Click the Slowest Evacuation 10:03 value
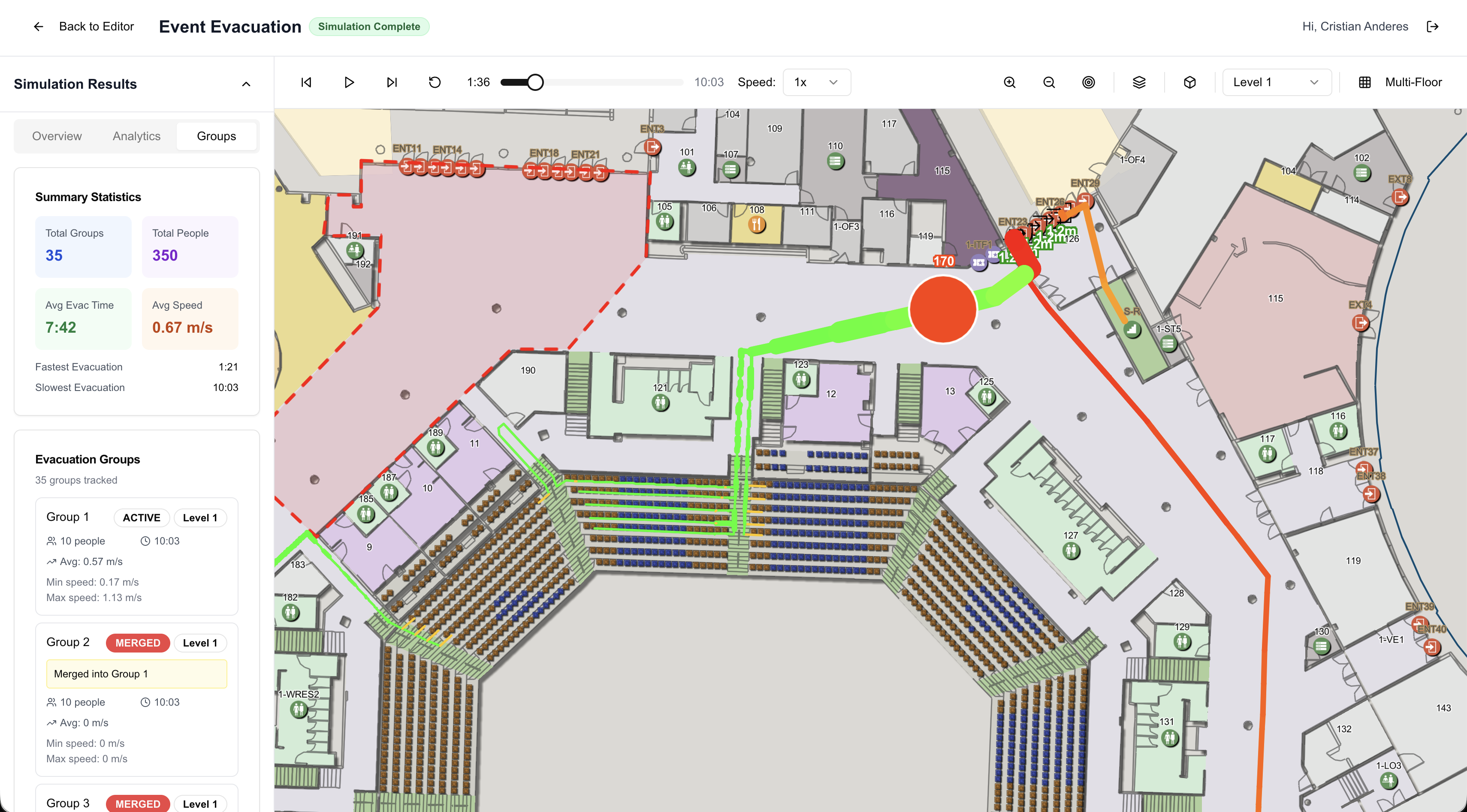The image size is (1467, 812). pyautogui.click(x=226, y=388)
